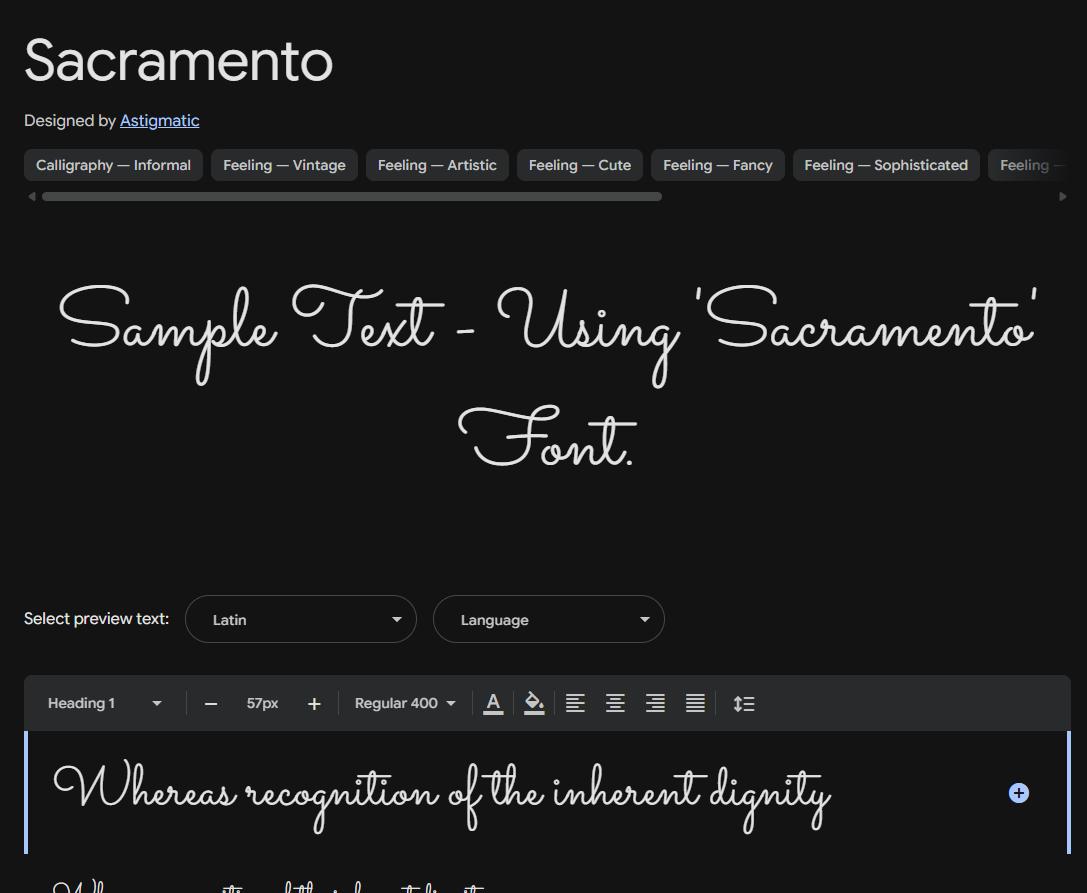Click the 'Whereas recognition' heading preview text
This screenshot has width=1087, height=893.
[x=442, y=795]
